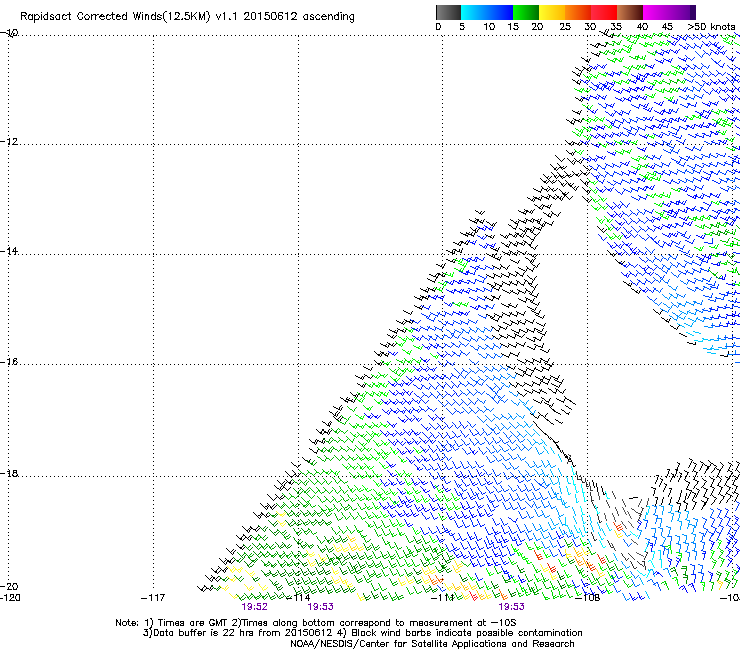The image size is (740, 650).
Task: Click the '25' label under the color bar
Action: 565,27
